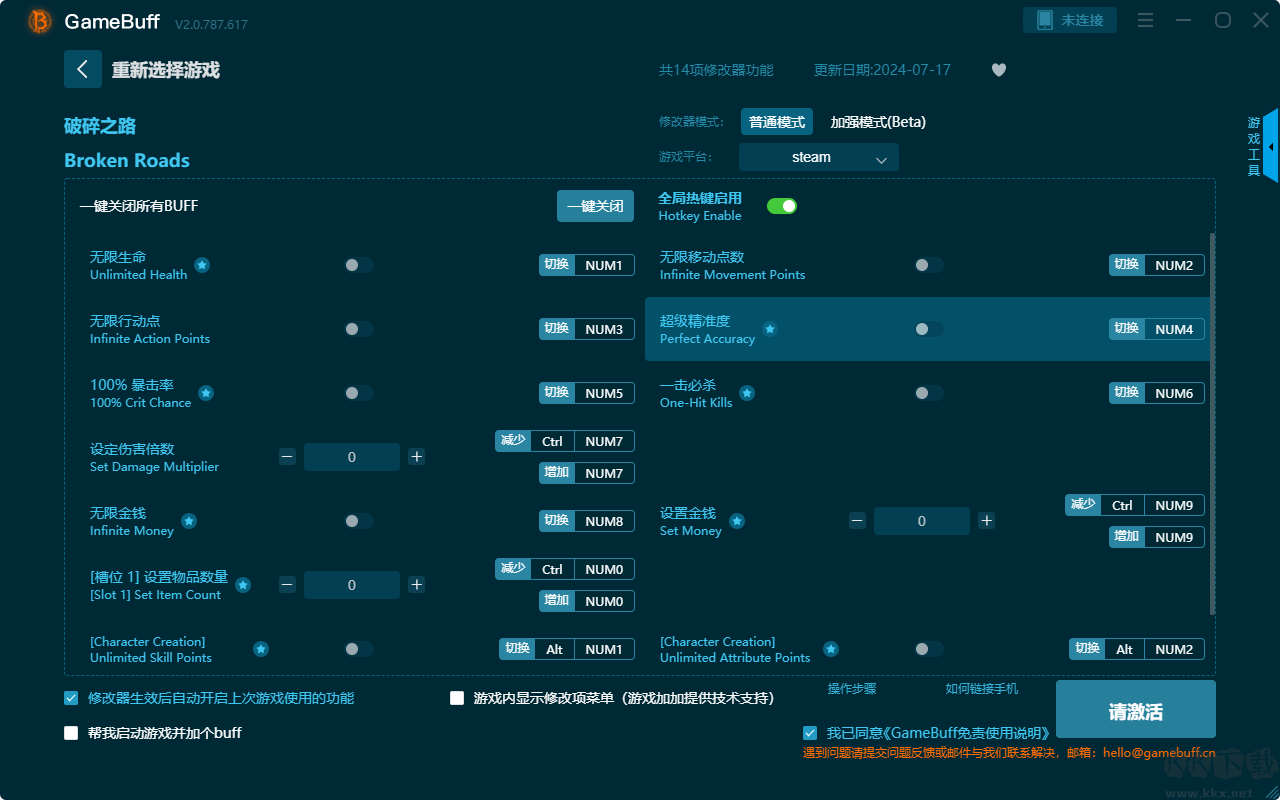Click 重新选择游戏 title text
This screenshot has height=800, width=1280.
click(x=166, y=70)
